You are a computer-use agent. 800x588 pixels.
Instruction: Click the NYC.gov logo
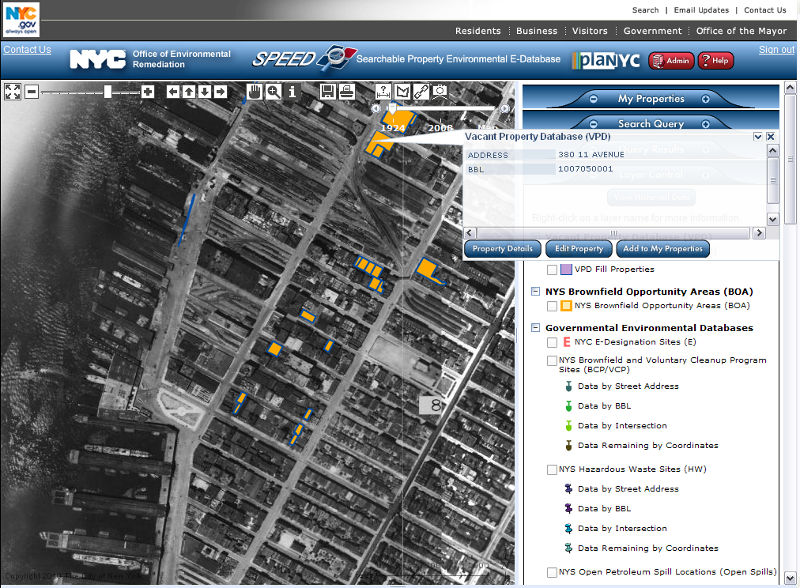(21, 19)
